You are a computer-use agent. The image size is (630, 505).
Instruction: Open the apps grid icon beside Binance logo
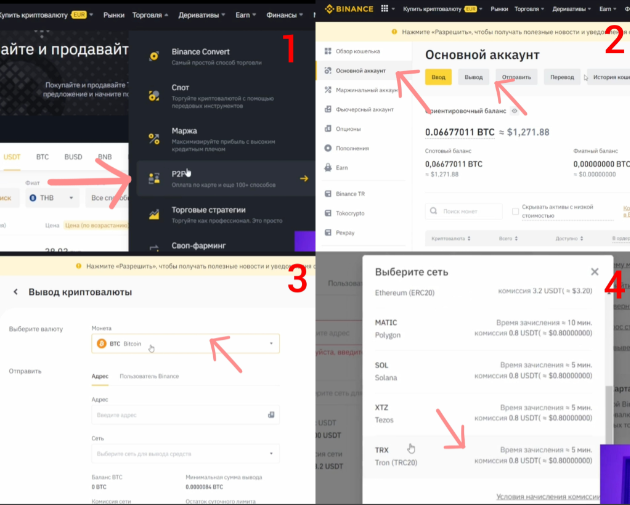[x=385, y=8]
